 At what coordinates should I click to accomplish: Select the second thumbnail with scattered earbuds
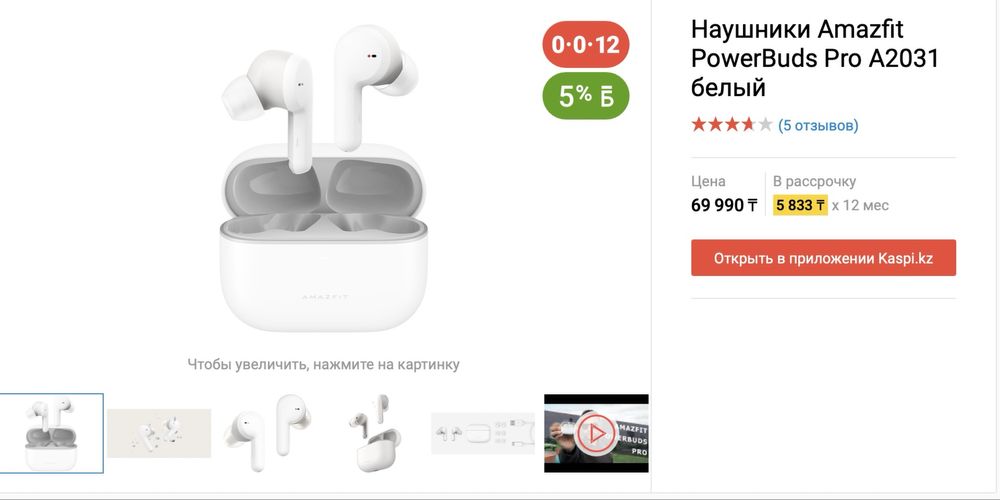[159, 434]
